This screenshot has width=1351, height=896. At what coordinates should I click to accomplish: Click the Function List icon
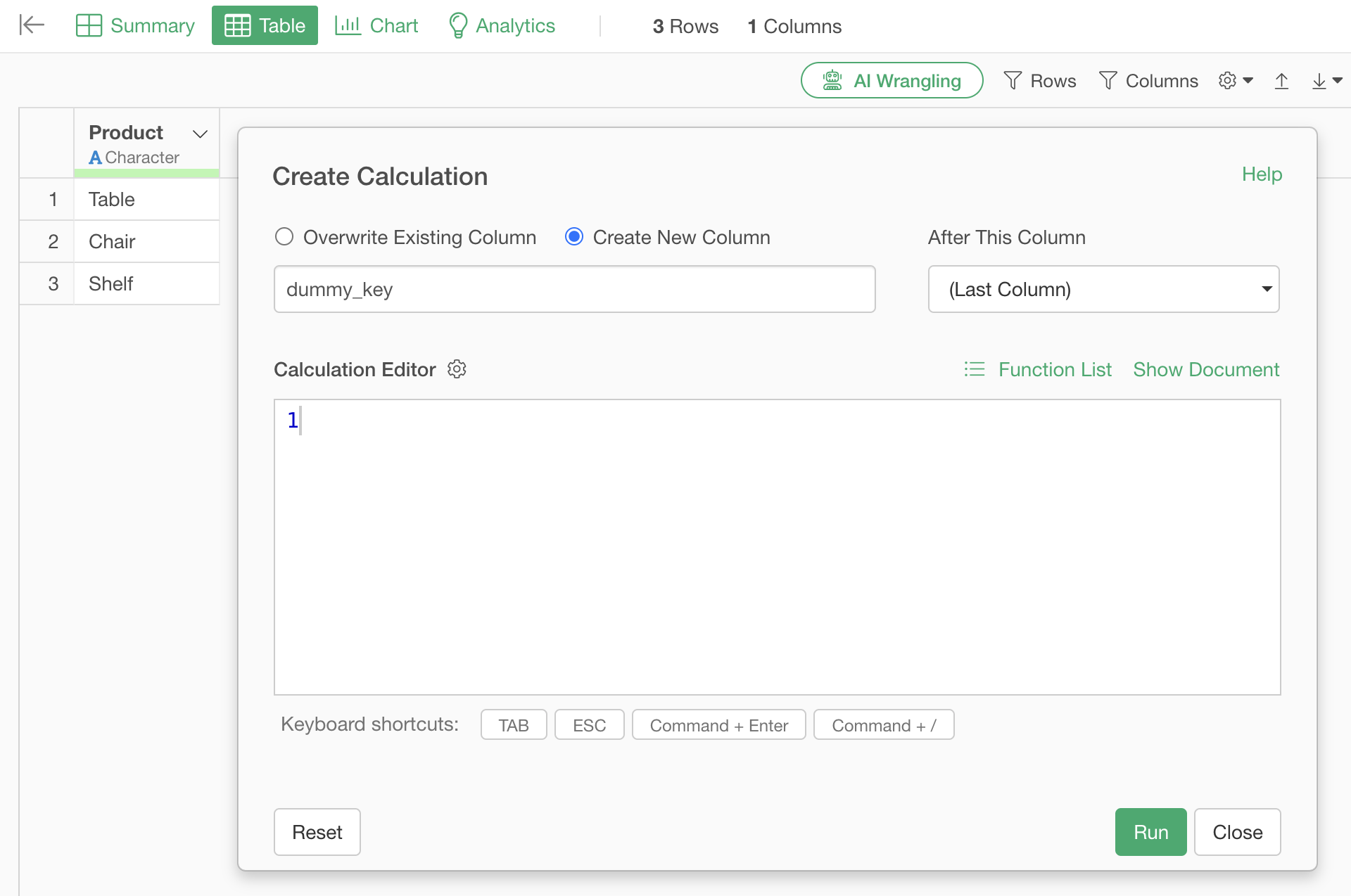975,369
